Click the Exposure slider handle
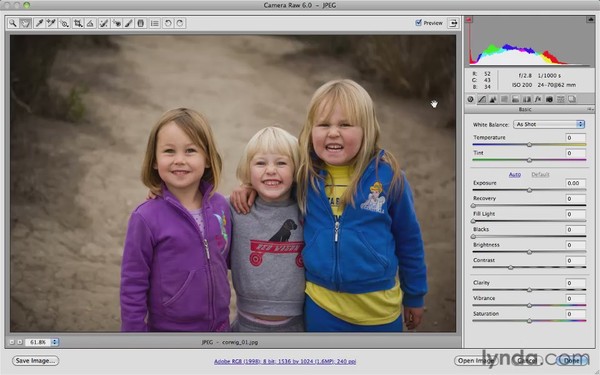Viewport: 600px width, 375px height. tap(530, 190)
